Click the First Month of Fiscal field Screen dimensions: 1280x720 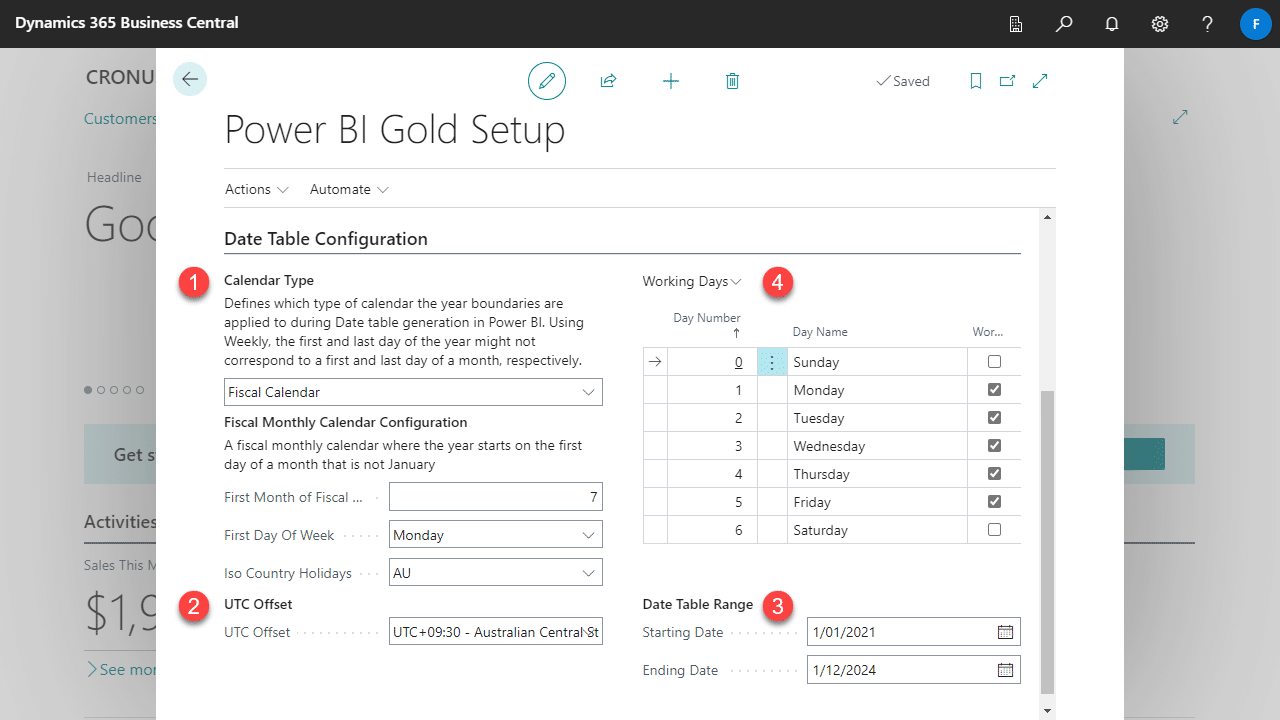(x=496, y=497)
